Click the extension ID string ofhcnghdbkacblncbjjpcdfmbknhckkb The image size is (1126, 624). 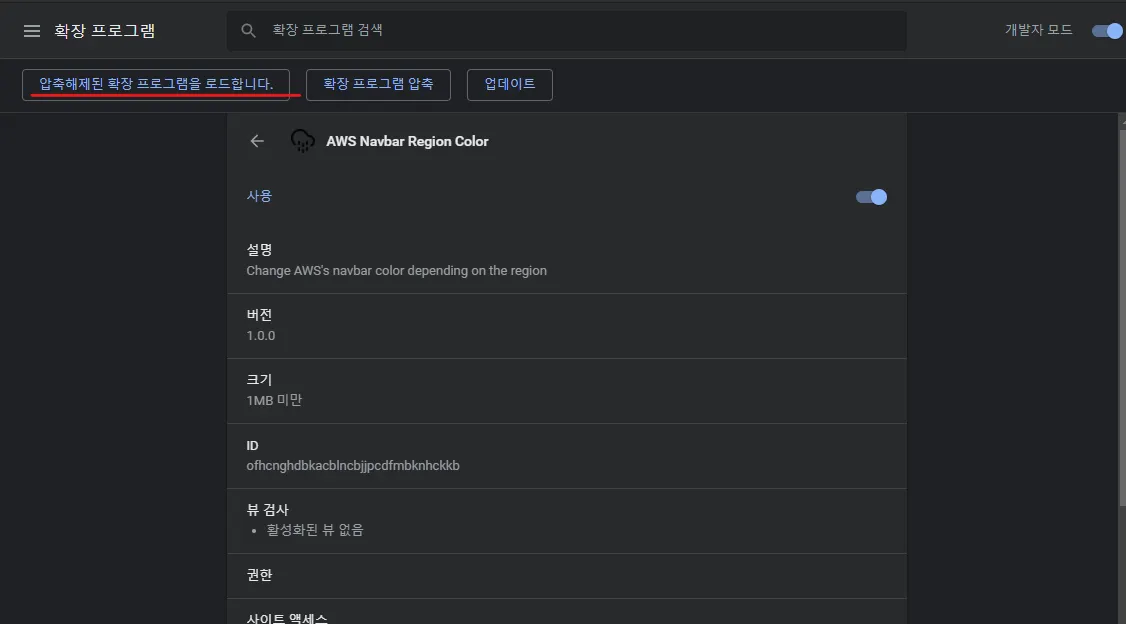(x=353, y=466)
